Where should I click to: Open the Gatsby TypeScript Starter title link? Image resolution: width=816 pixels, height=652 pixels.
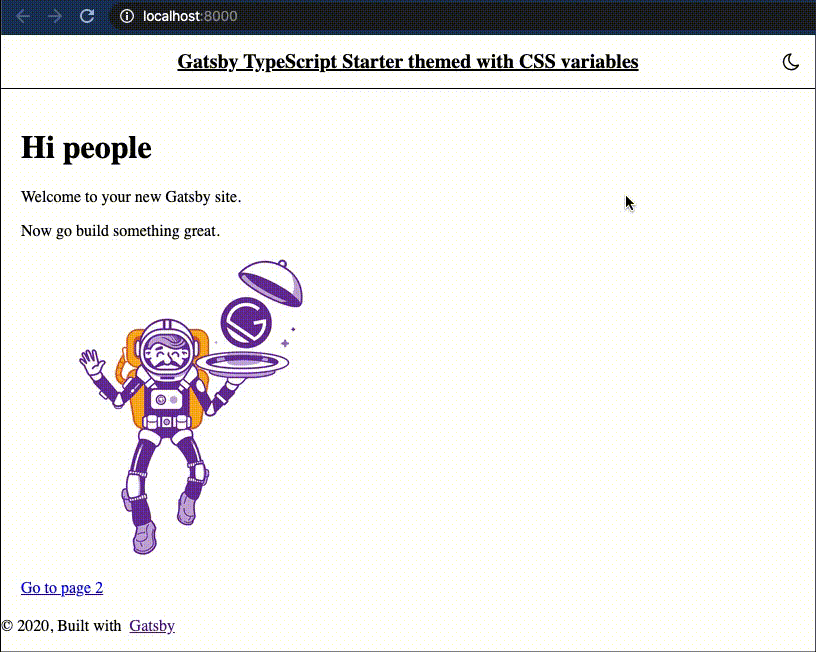click(x=408, y=61)
